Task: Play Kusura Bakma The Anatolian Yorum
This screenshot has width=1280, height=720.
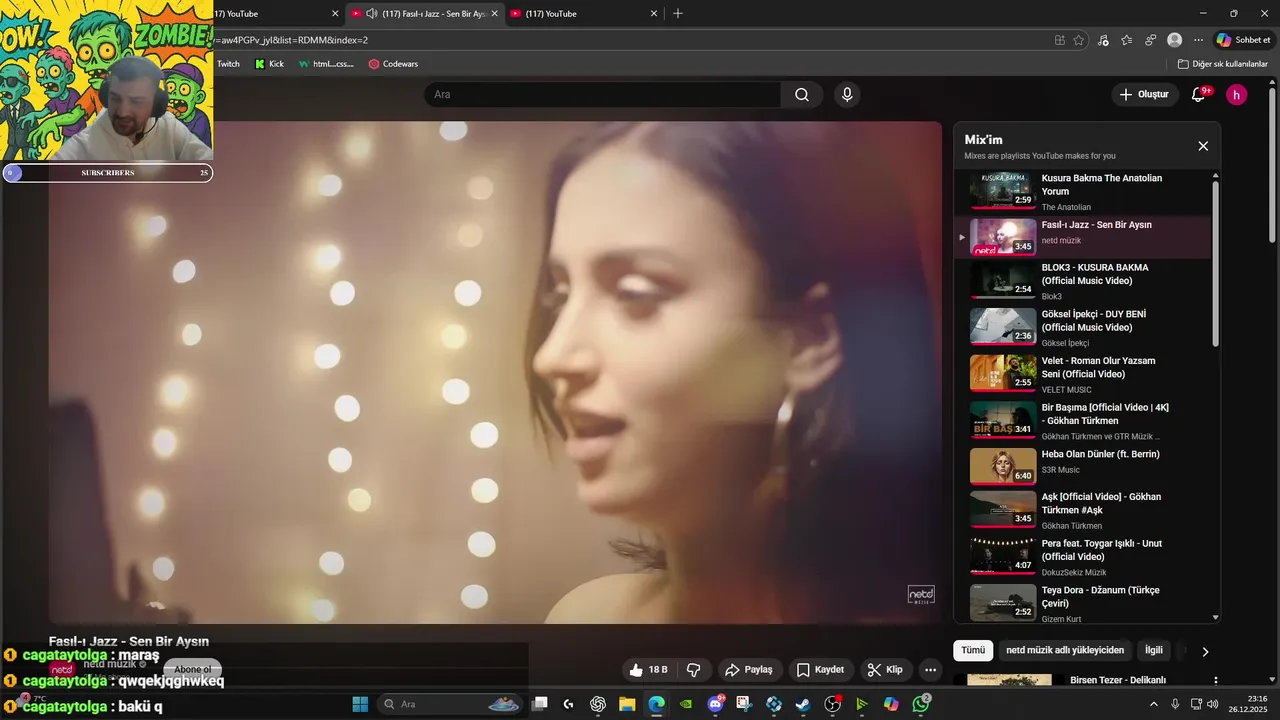Action: pos(1085,191)
